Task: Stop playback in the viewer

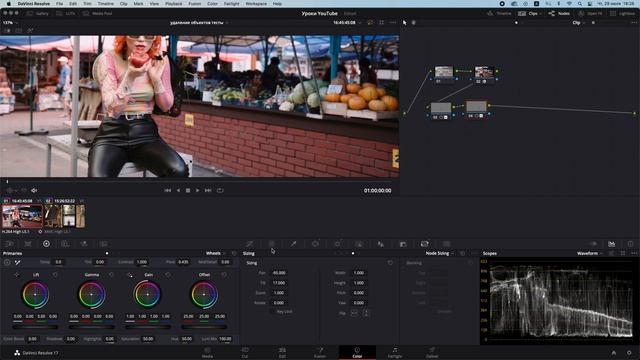Action: [x=188, y=190]
